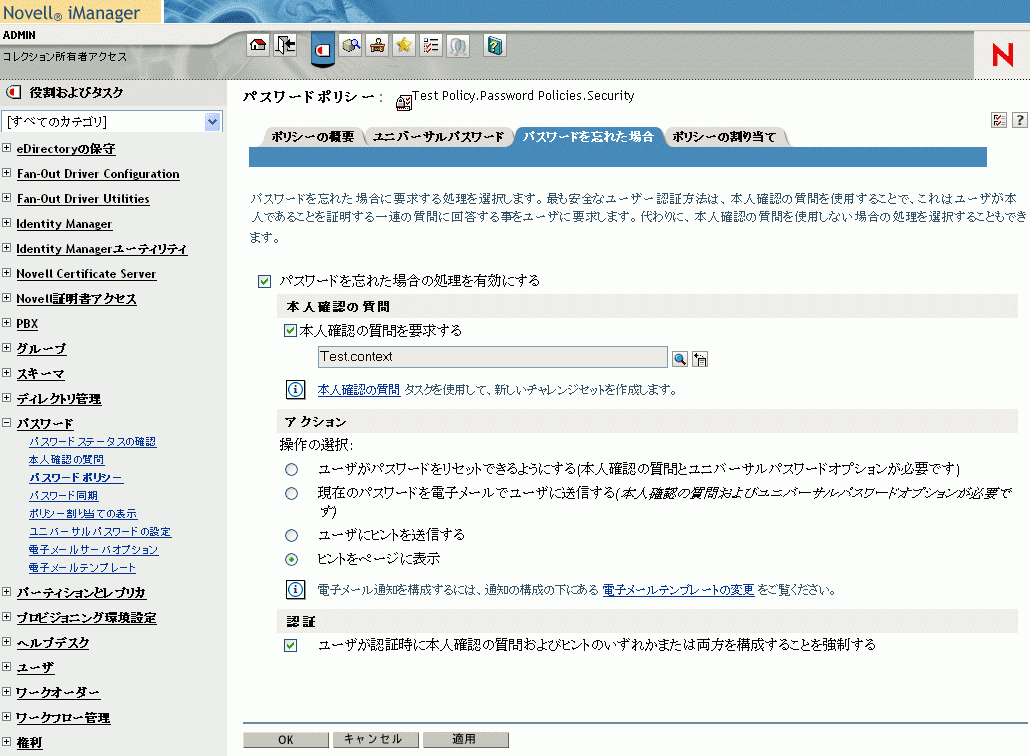Expand the eDirectoryの保守 role

[x=7, y=148]
